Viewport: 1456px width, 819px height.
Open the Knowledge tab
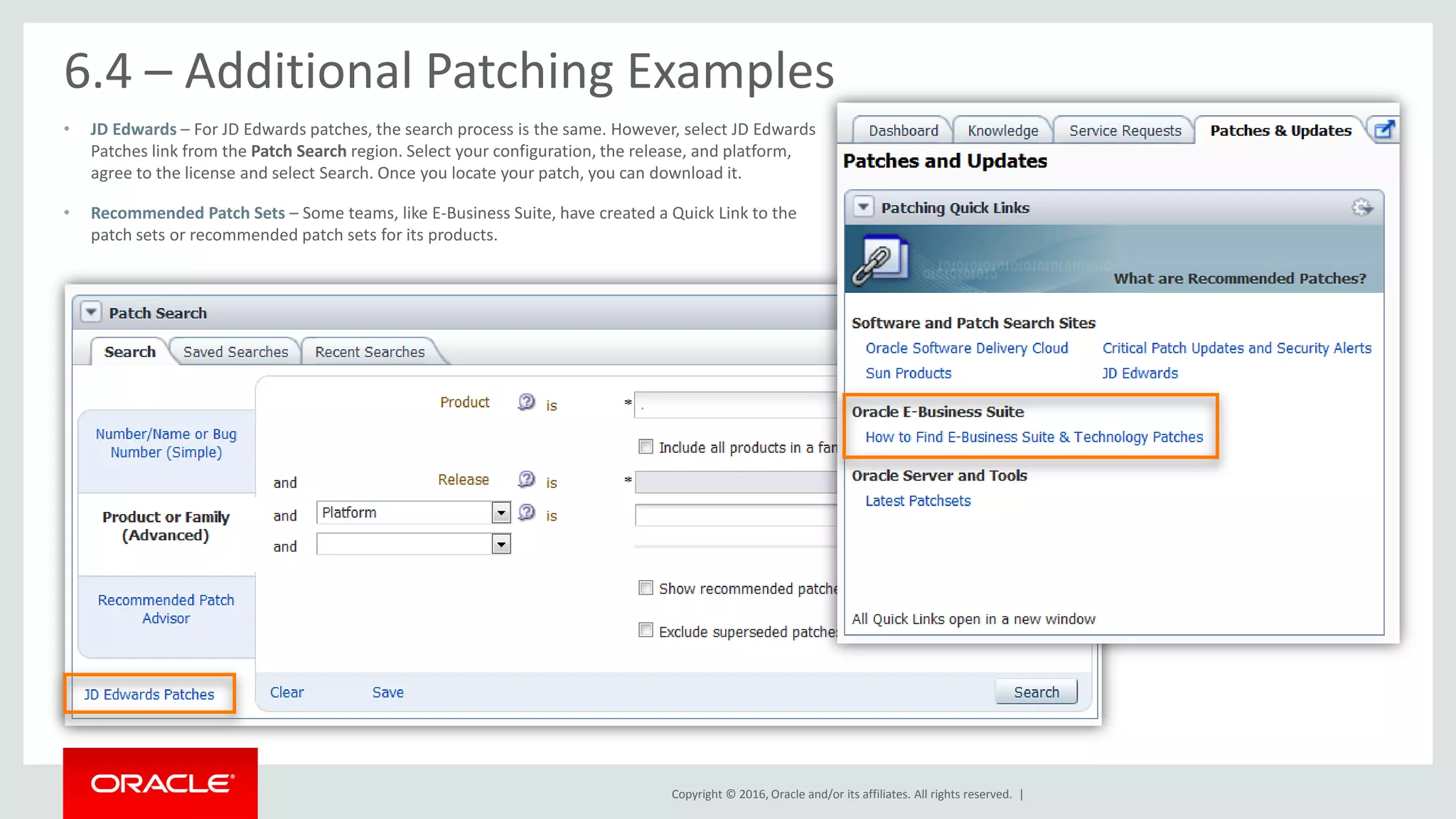[1002, 131]
